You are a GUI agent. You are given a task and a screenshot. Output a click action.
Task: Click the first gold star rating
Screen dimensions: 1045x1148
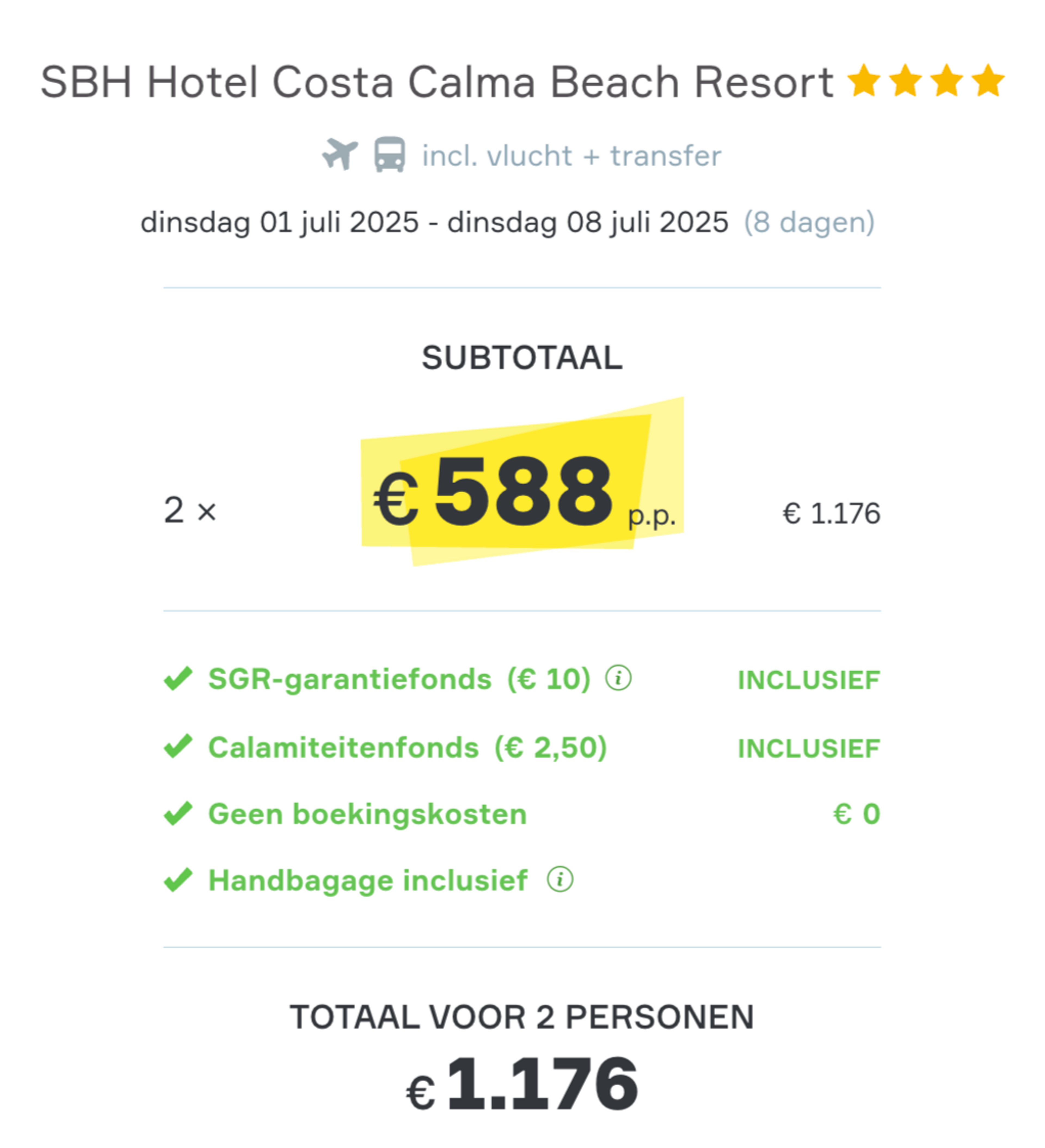[864, 80]
